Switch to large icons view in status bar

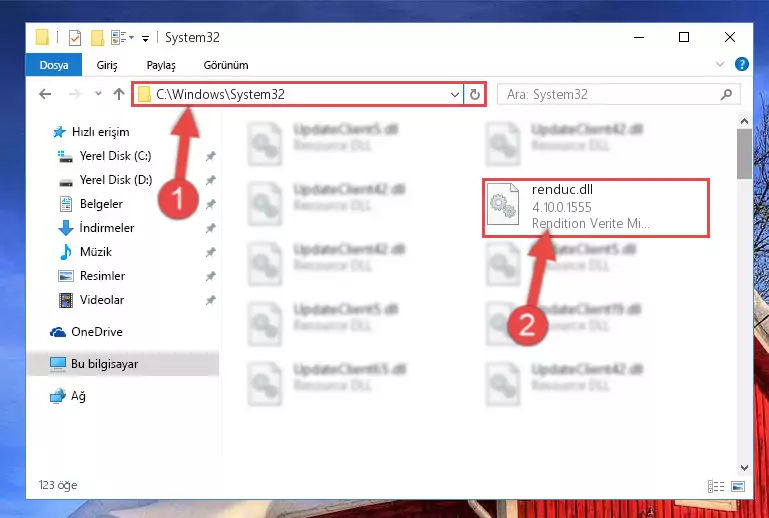pos(738,486)
